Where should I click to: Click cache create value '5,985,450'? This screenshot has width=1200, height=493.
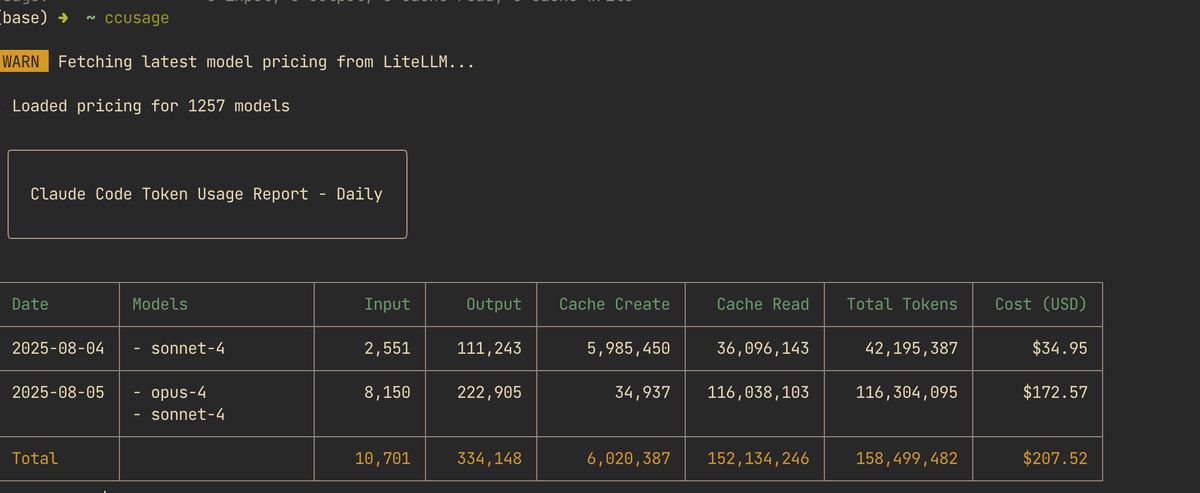(x=628, y=349)
